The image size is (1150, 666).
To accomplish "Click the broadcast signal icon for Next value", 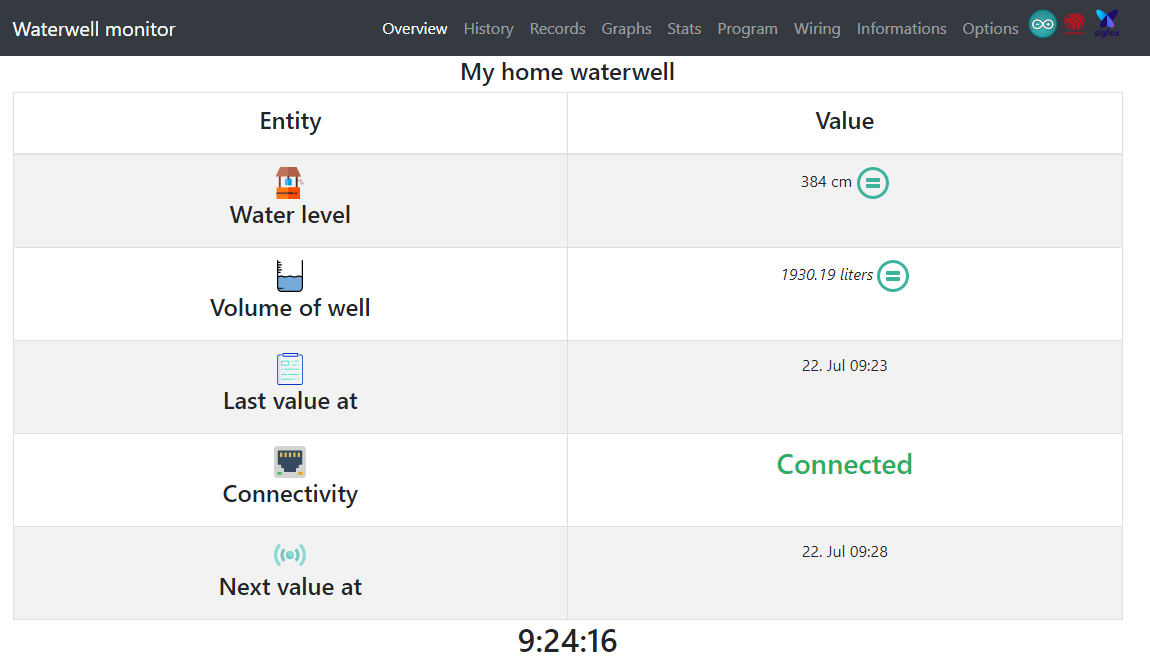I will (290, 555).
